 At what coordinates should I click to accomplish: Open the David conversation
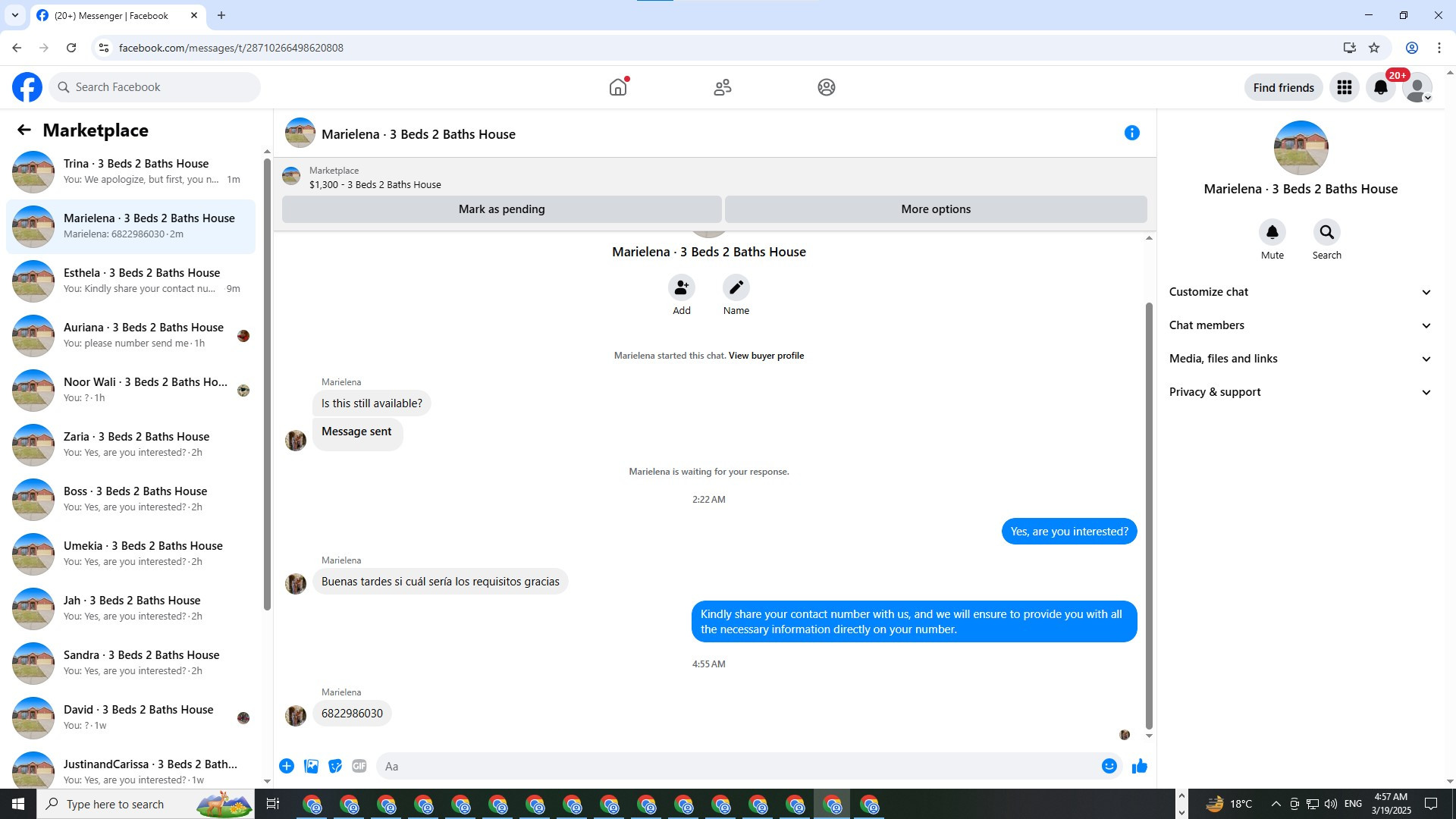click(131, 718)
